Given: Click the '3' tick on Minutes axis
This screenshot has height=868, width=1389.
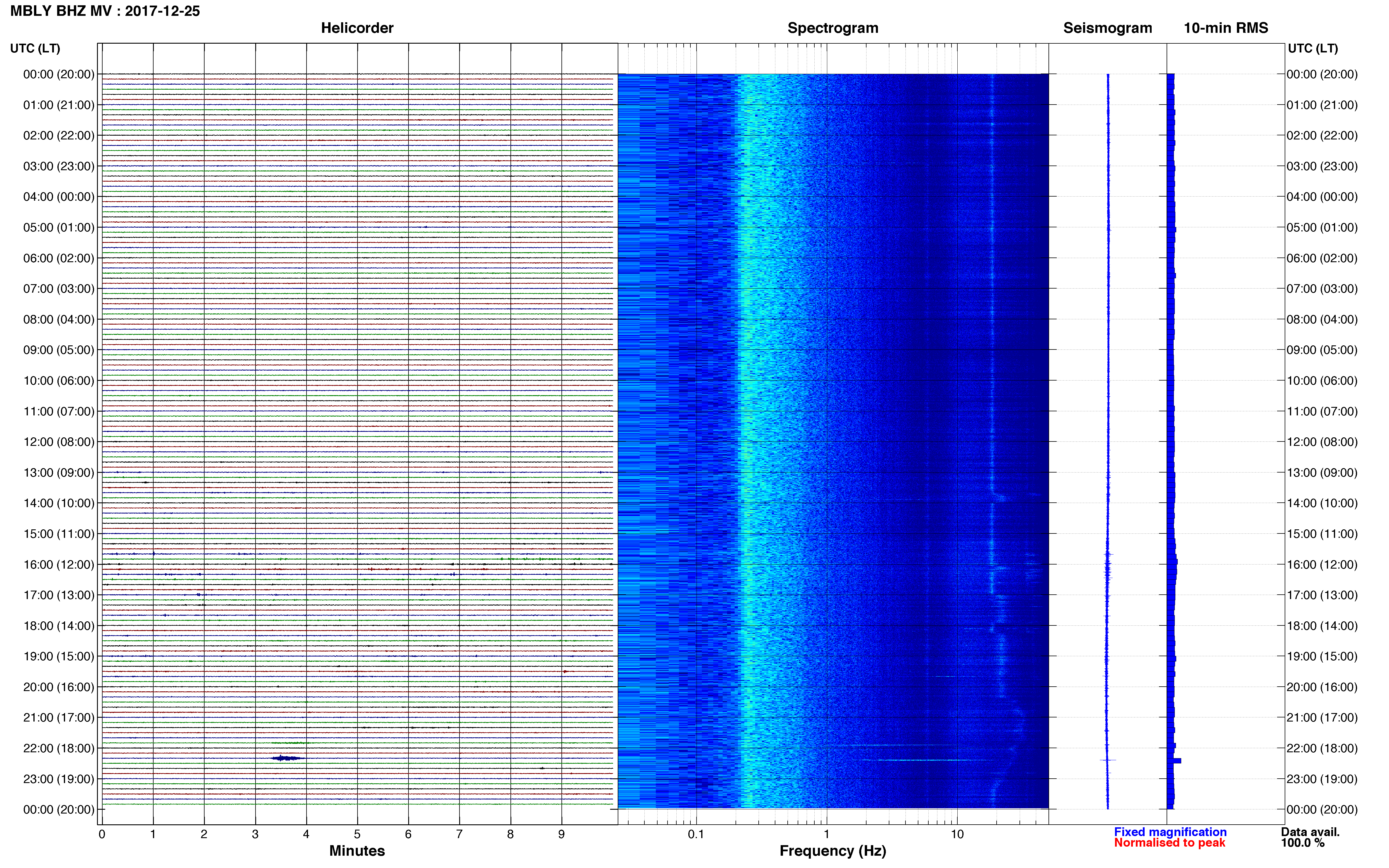Looking at the screenshot, I should pos(255,835).
